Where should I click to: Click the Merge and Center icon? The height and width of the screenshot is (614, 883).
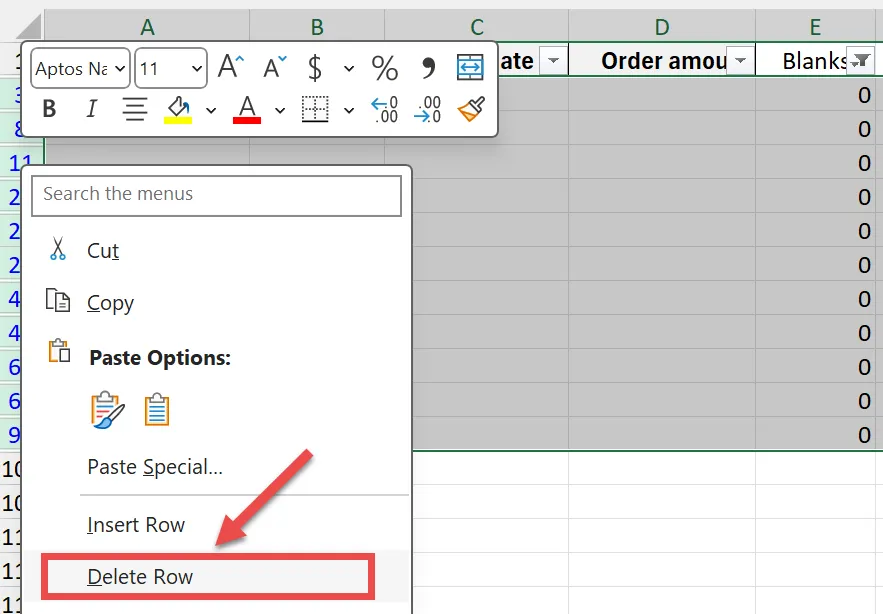[470, 68]
